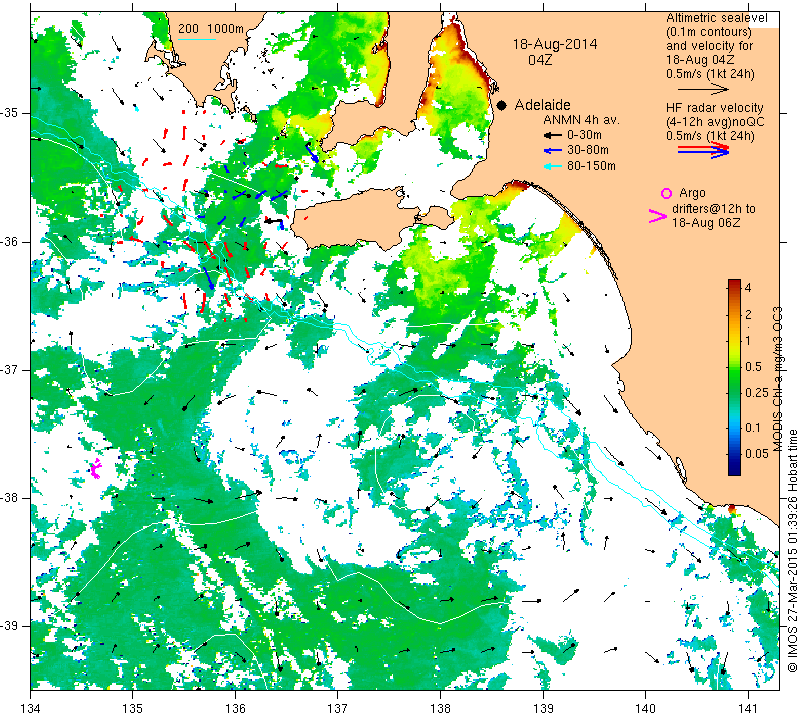Click the red-blue HF radar velocity legend arrow
This screenshot has width=800, height=720.
704,150
